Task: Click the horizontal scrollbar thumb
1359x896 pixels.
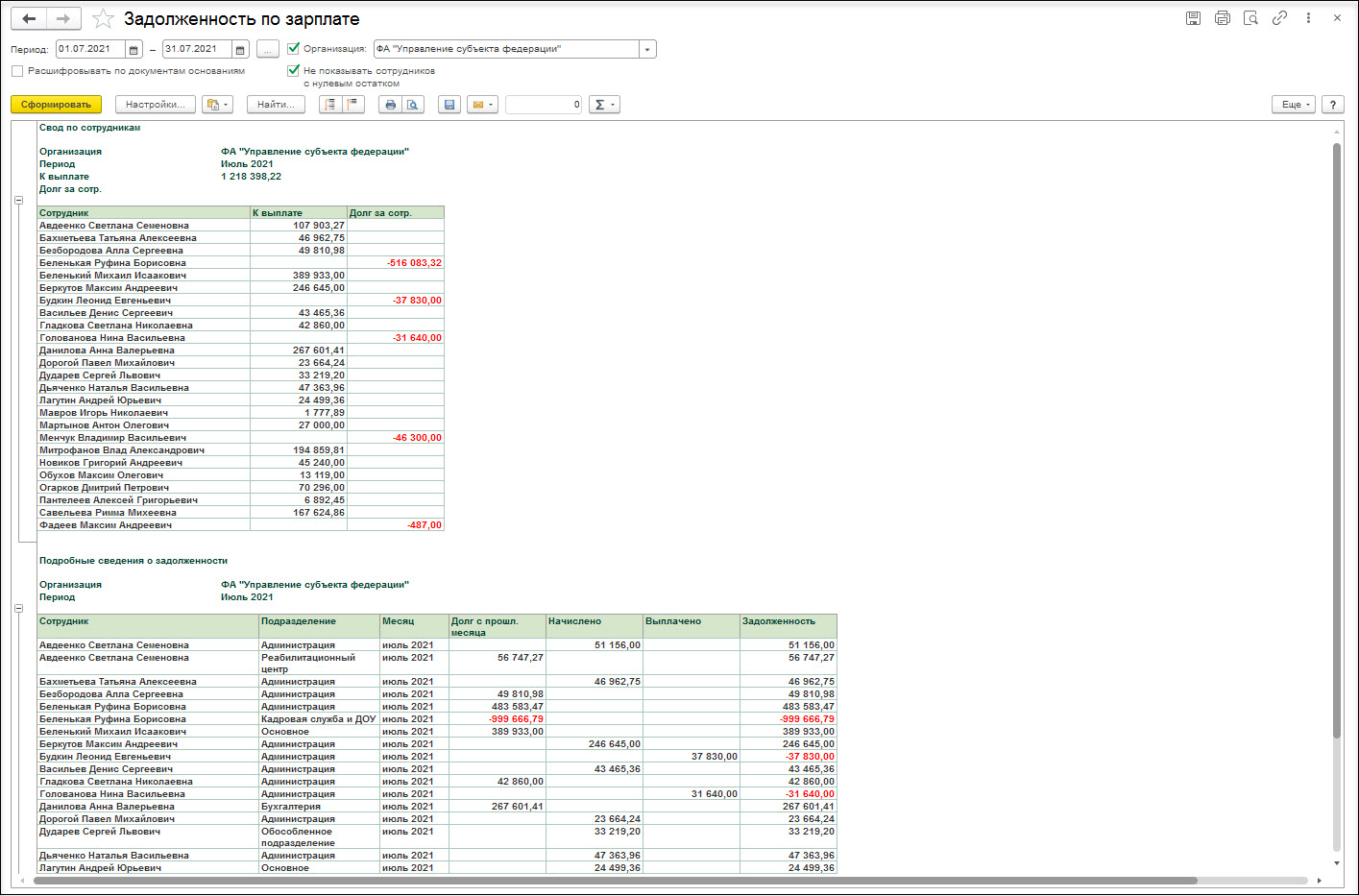Action: [x=615, y=881]
